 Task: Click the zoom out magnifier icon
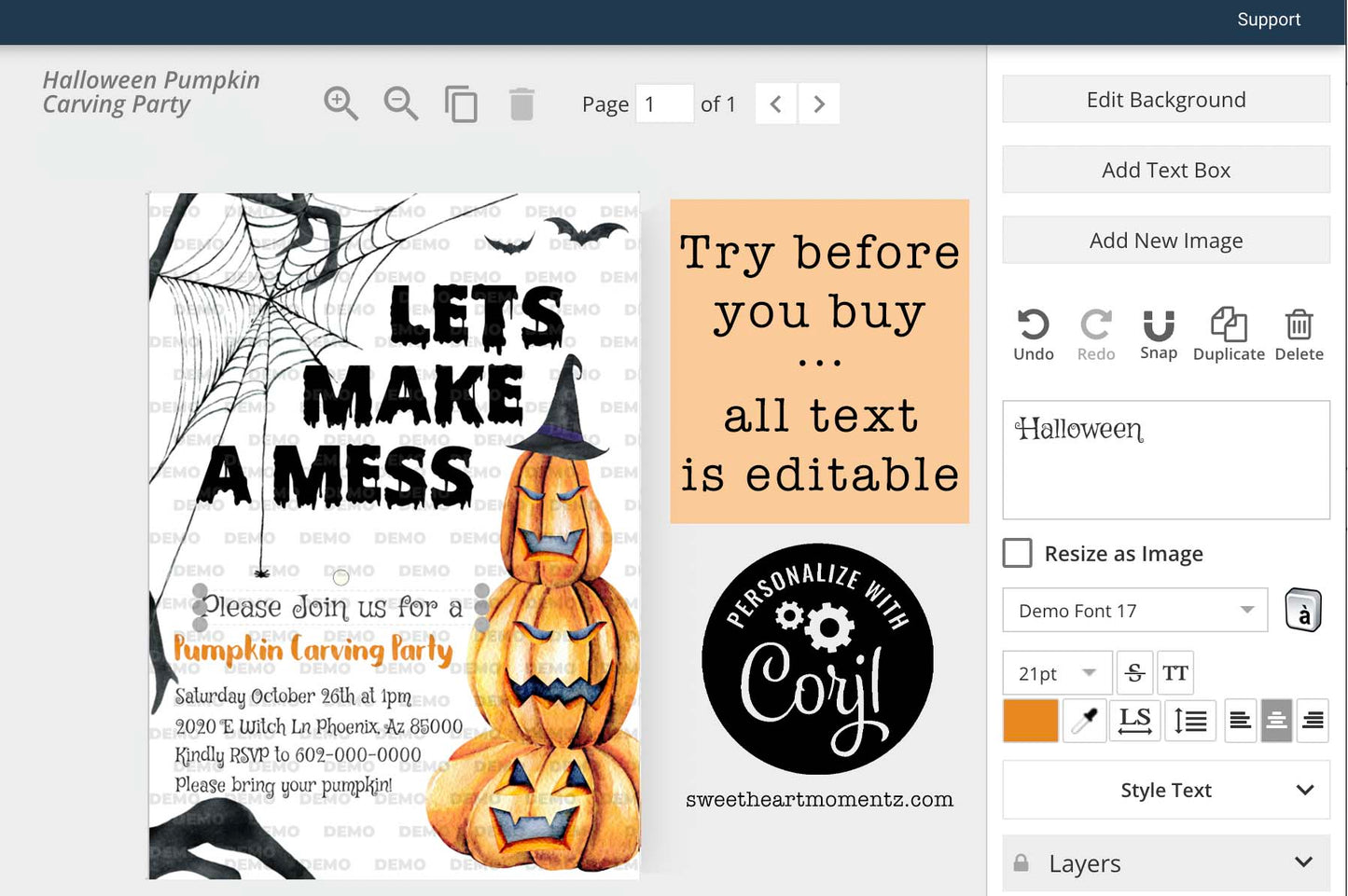pos(400,103)
